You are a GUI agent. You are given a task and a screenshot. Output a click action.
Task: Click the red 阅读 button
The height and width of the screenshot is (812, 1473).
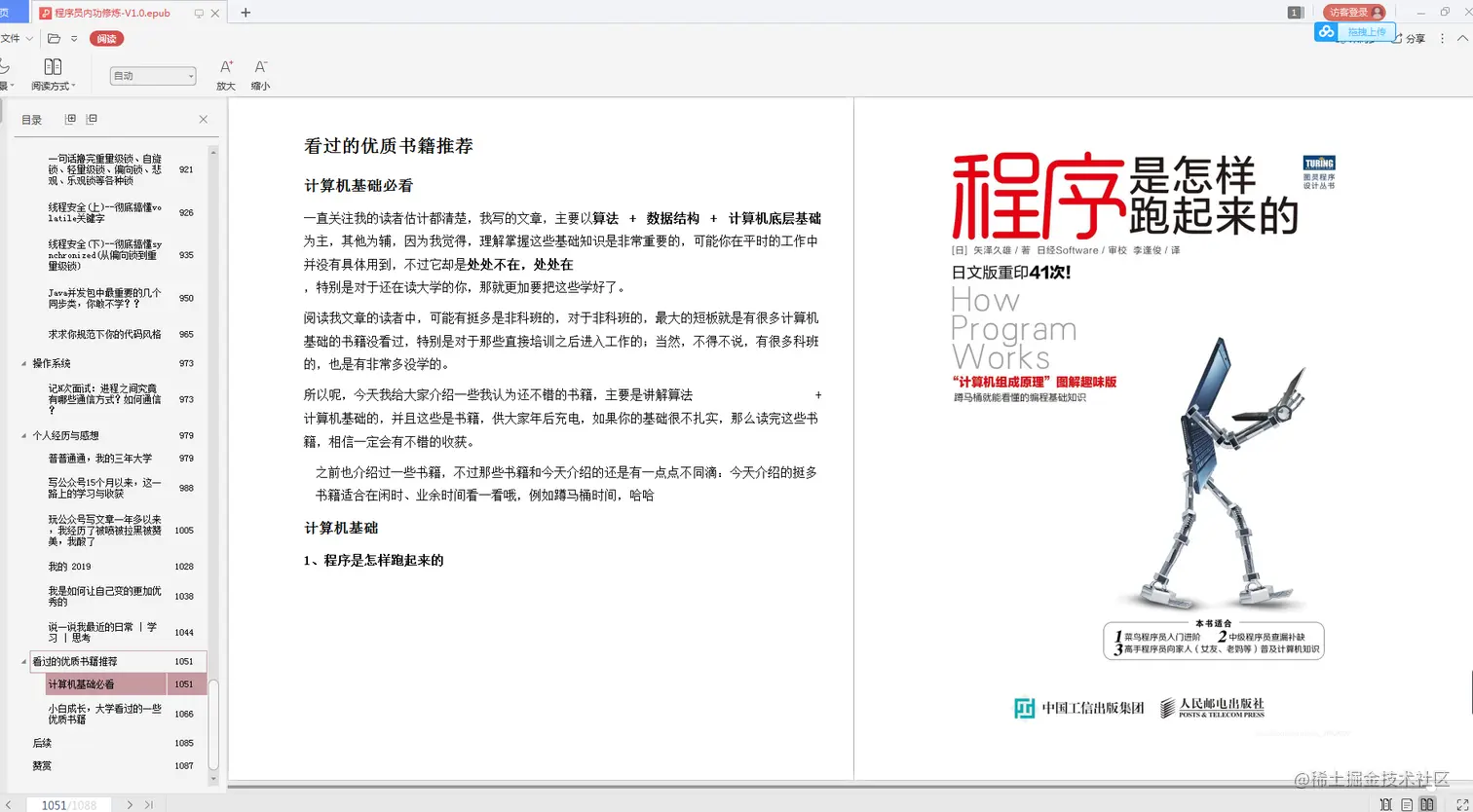(106, 39)
